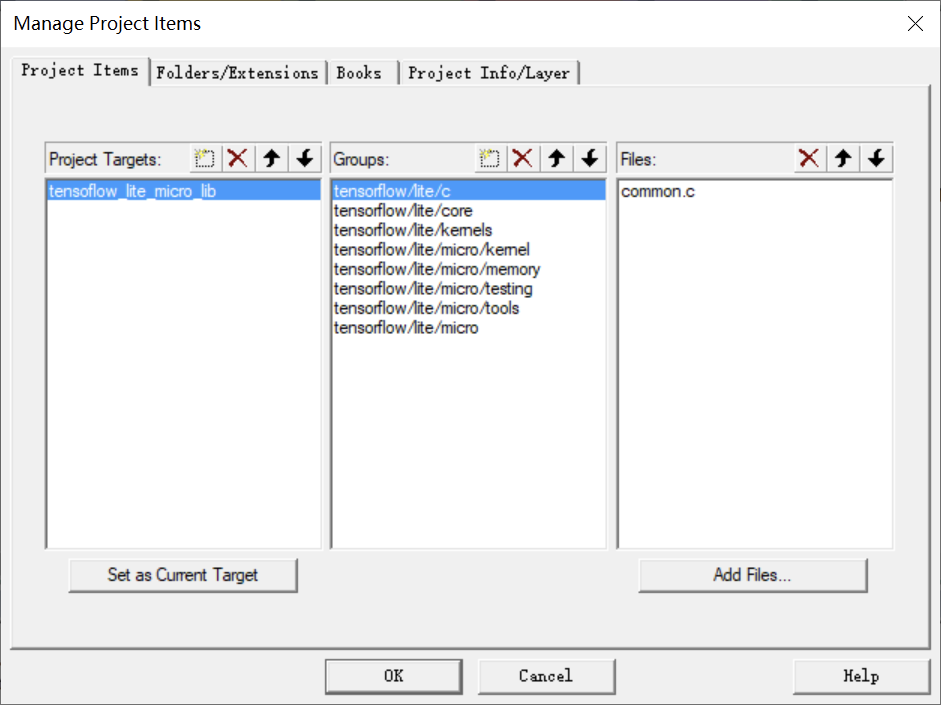Delete the selected file from Files
The image size is (941, 705).
click(x=810, y=159)
